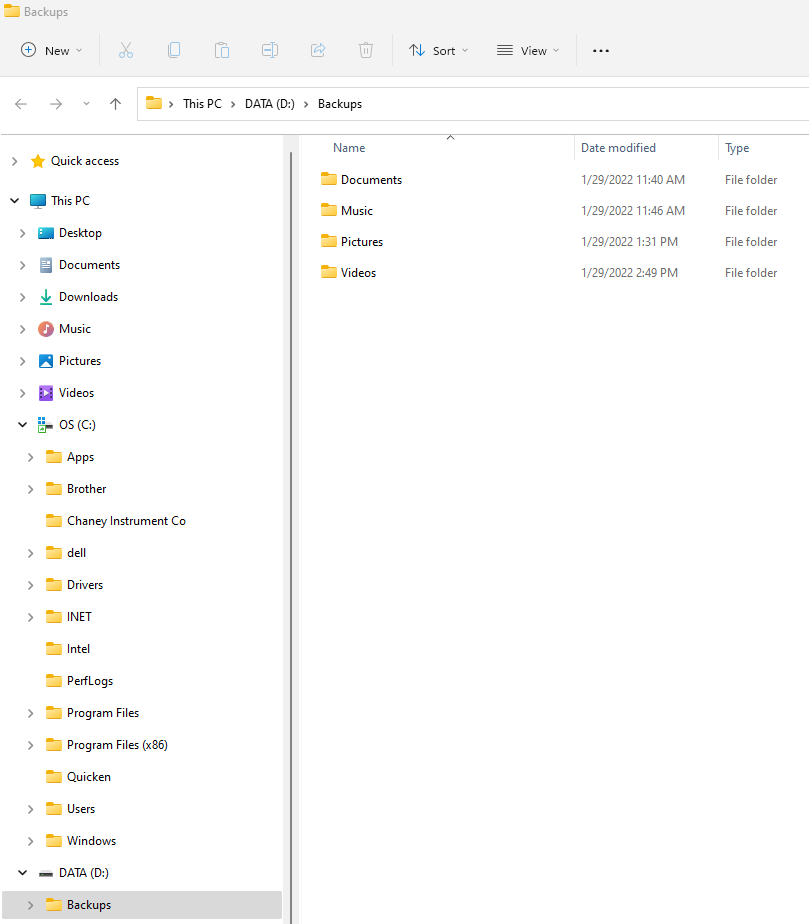The height and width of the screenshot is (924, 809).
Task: Expand the Program Files (x86) node
Action: tap(31, 745)
